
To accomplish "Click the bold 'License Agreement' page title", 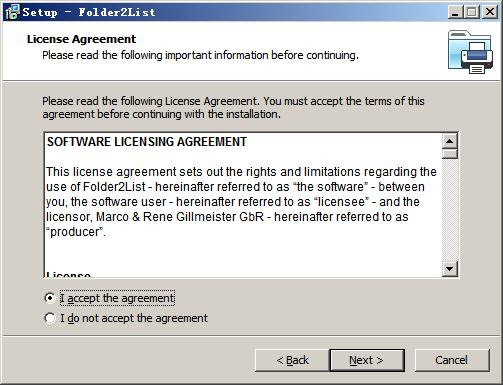I will (x=81, y=39).
